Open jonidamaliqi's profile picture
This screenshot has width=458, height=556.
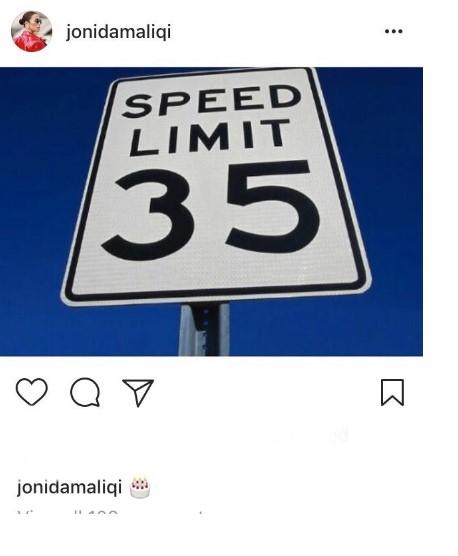(x=32, y=31)
